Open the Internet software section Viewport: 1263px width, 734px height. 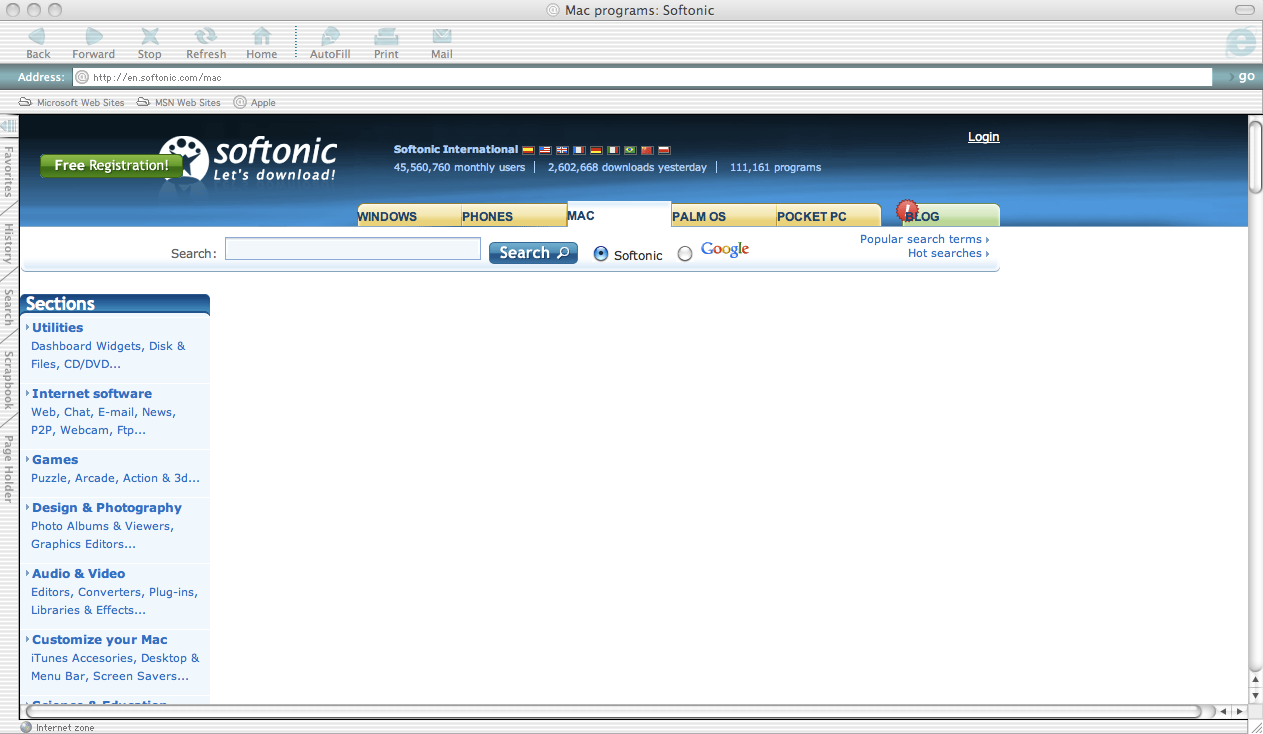(x=92, y=393)
